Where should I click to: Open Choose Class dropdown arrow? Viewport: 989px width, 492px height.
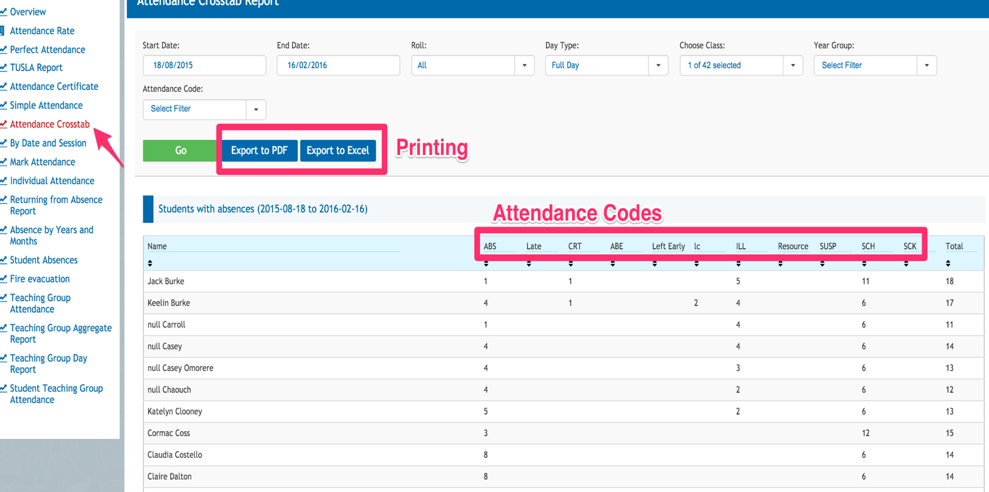point(793,66)
